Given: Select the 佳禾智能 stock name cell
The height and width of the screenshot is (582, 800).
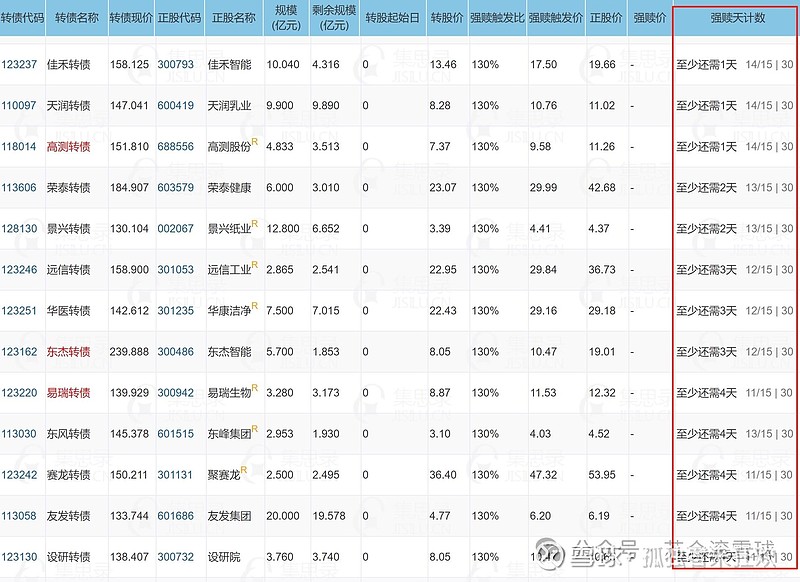Looking at the screenshot, I should pyautogui.click(x=230, y=65).
